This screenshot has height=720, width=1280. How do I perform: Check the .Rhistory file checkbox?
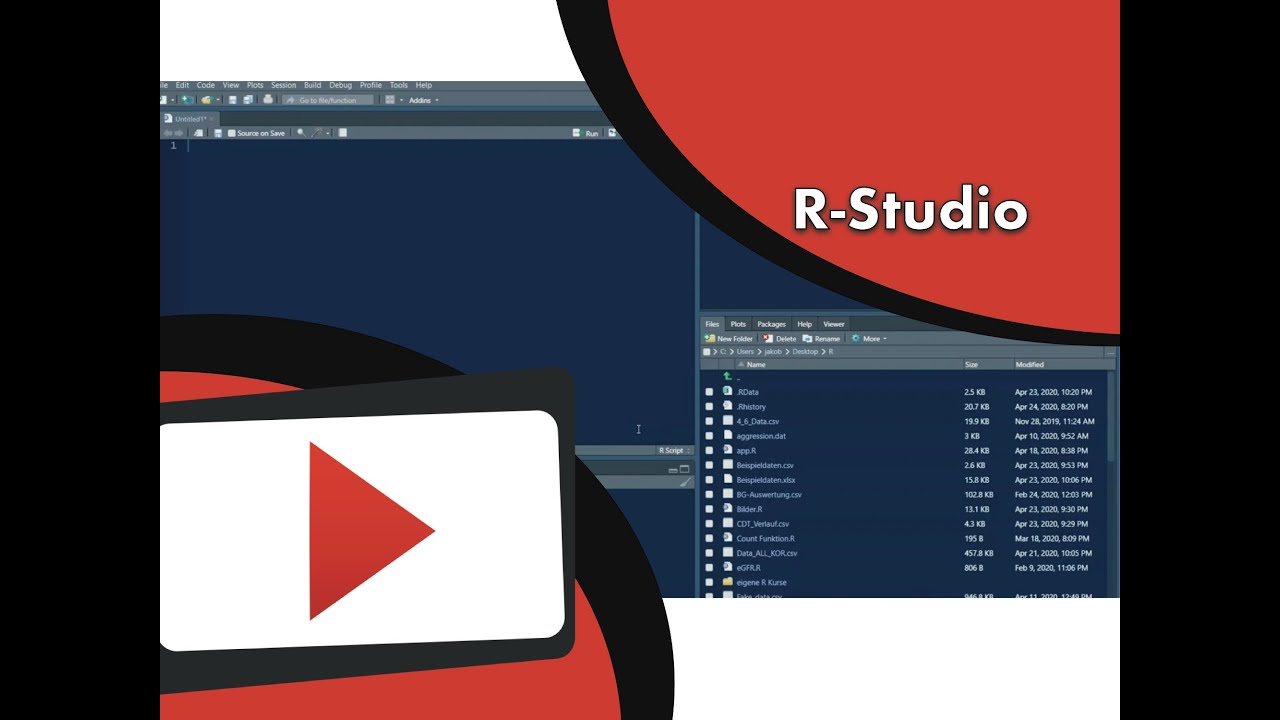709,407
